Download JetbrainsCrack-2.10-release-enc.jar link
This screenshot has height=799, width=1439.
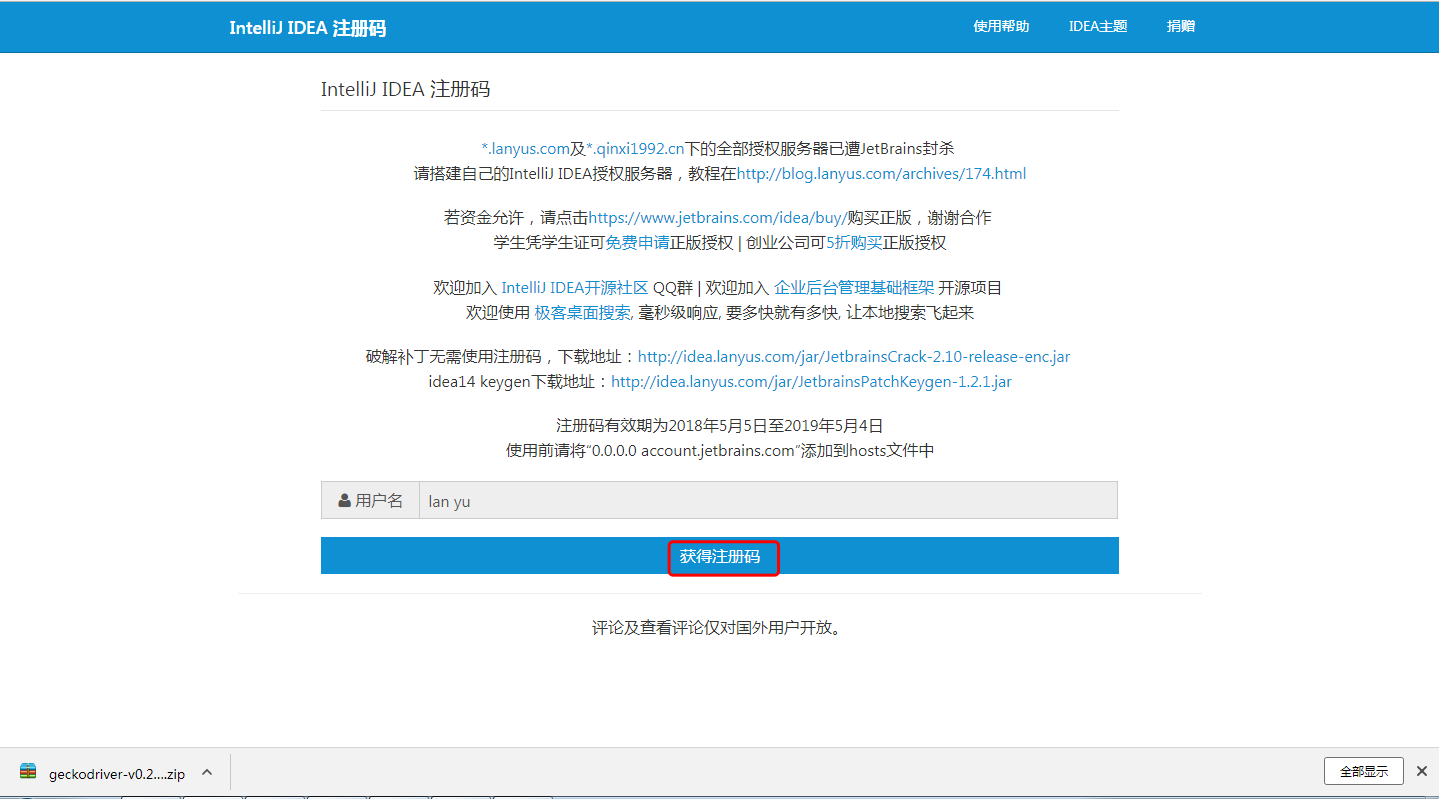point(854,356)
